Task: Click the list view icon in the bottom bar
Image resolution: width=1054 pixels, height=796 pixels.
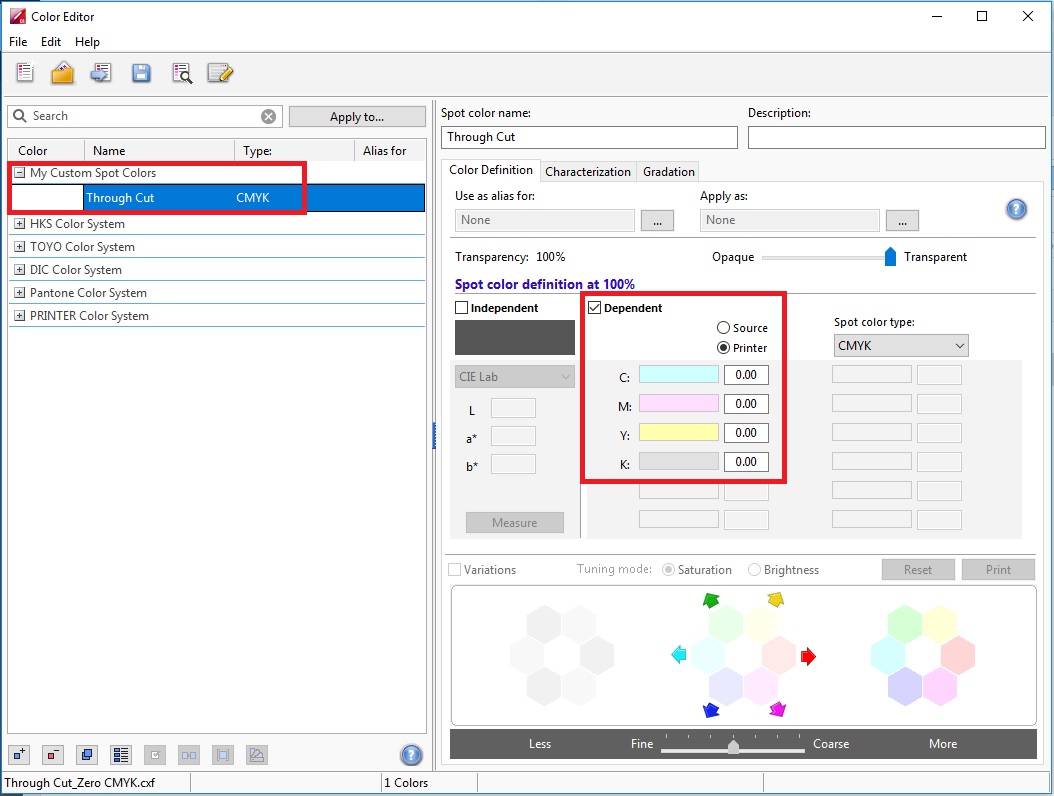Action: pos(121,755)
